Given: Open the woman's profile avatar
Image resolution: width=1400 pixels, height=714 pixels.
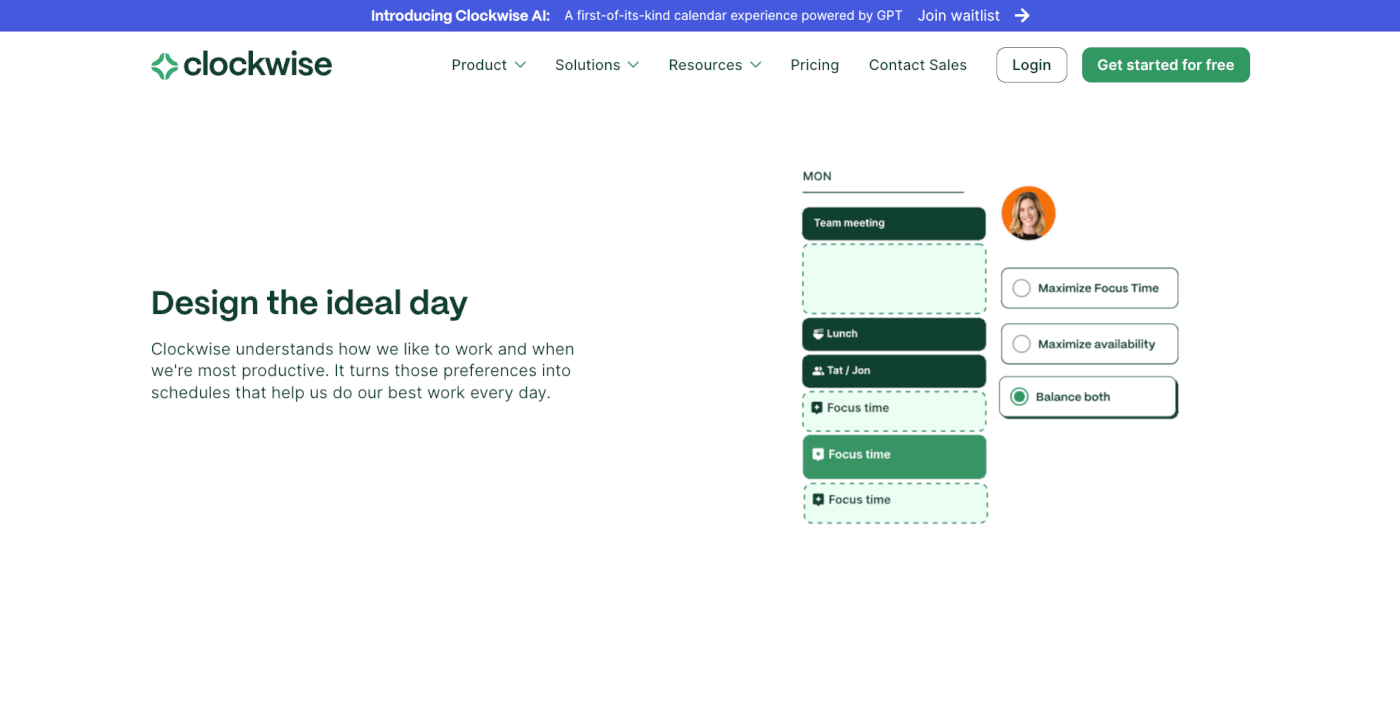Looking at the screenshot, I should coord(1028,213).
